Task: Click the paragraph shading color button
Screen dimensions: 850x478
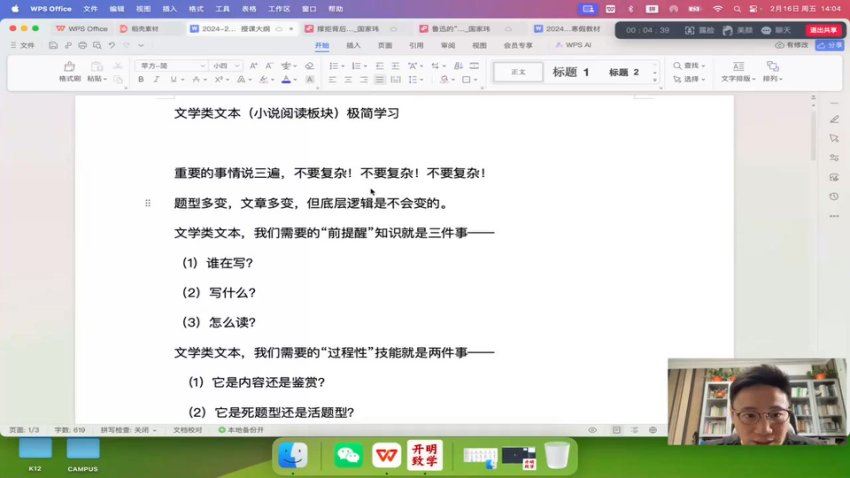Action: click(445, 80)
